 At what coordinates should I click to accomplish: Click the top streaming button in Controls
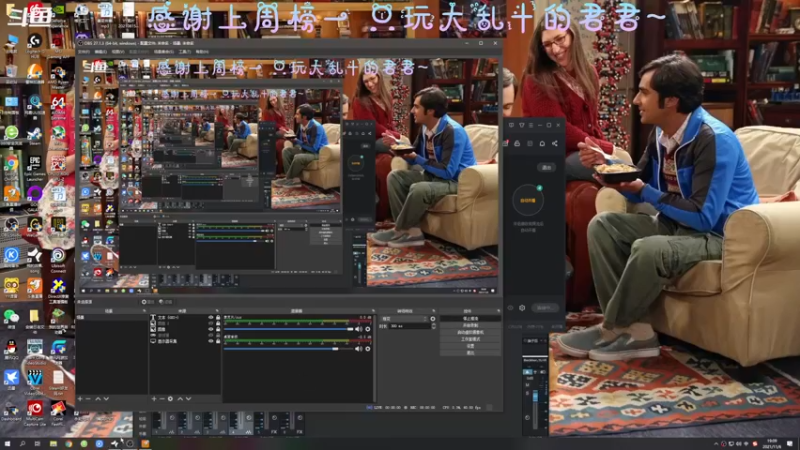(x=470, y=318)
